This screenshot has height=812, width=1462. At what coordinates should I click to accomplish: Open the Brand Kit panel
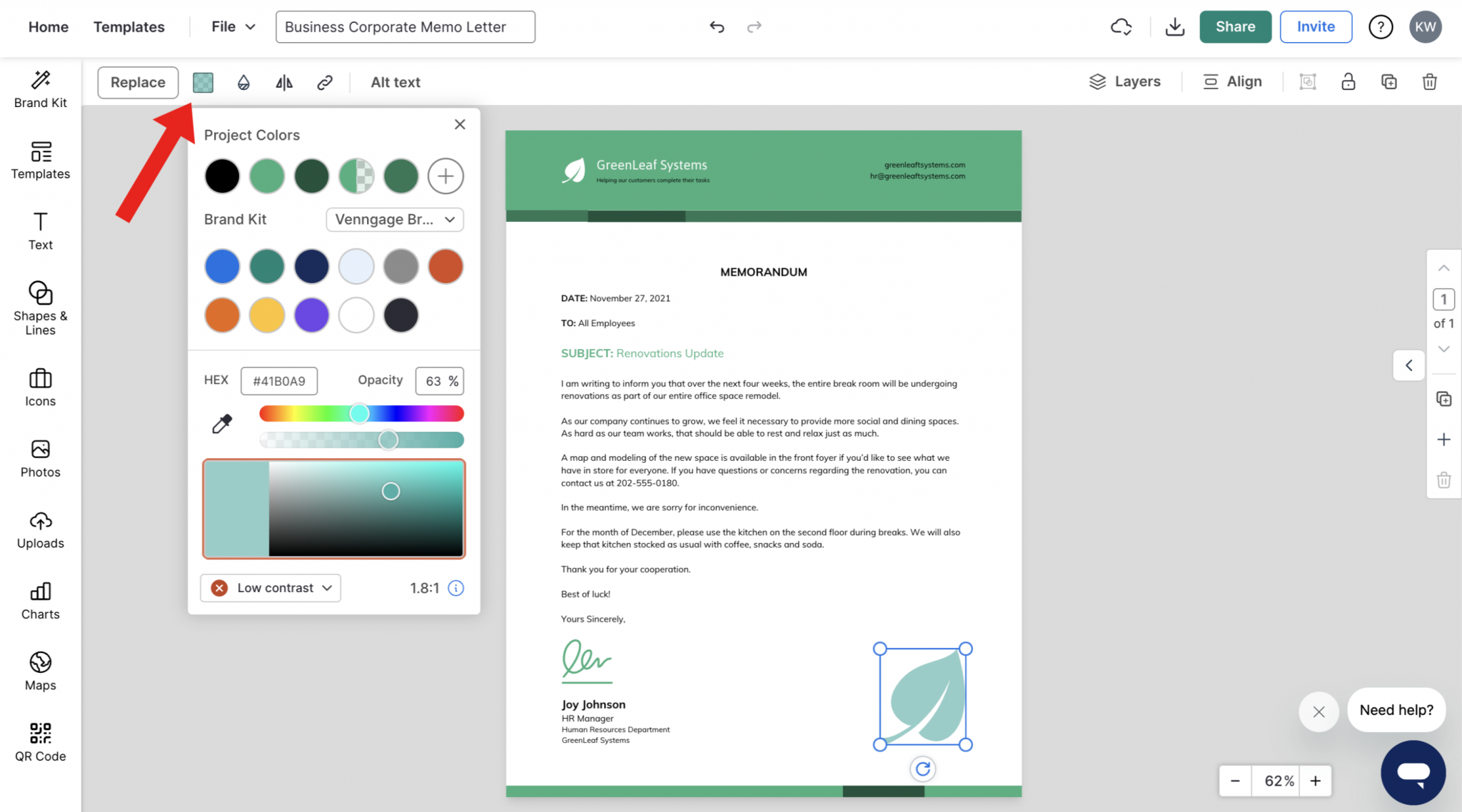pos(40,88)
